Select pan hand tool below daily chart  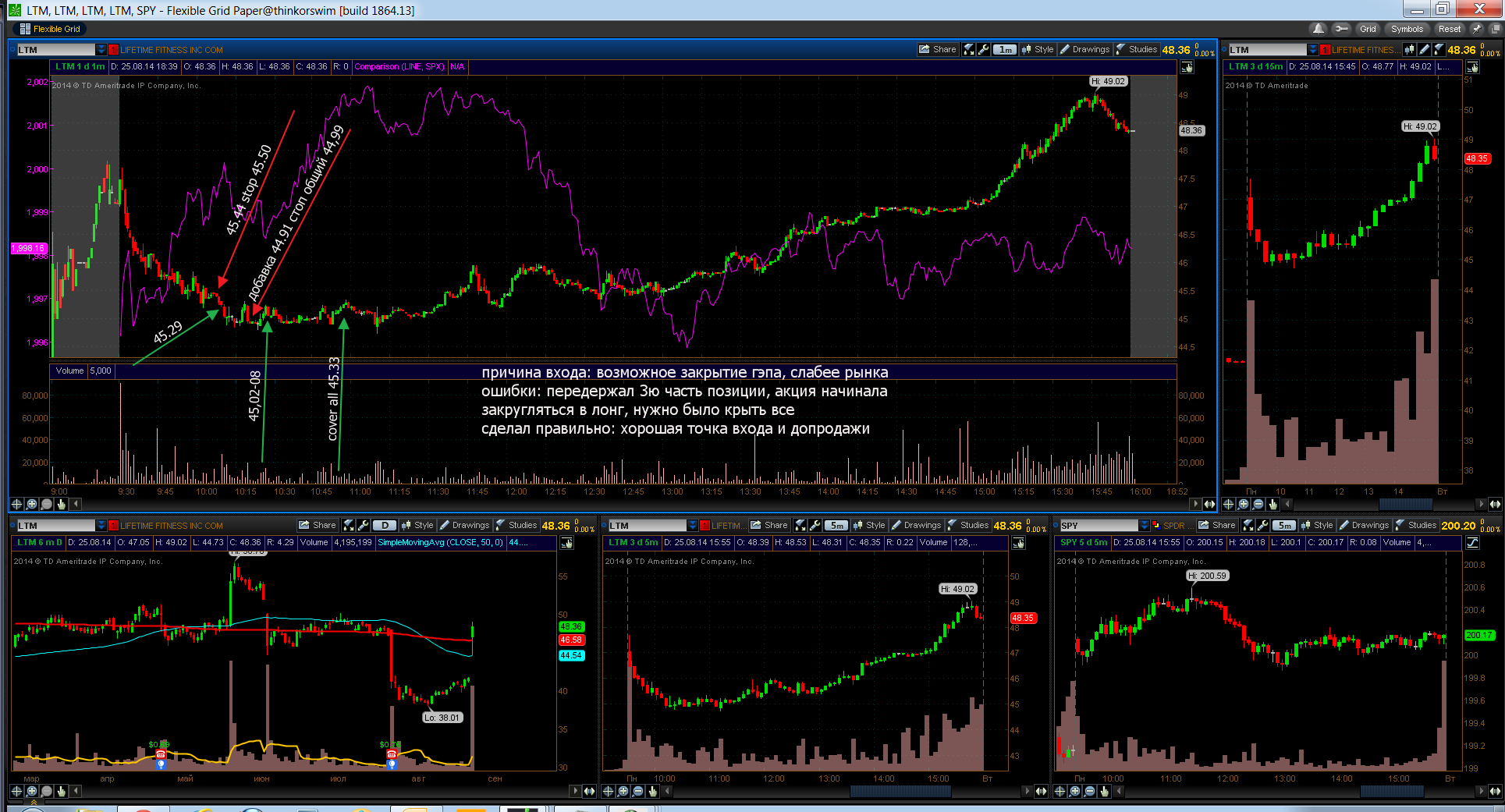[62, 791]
